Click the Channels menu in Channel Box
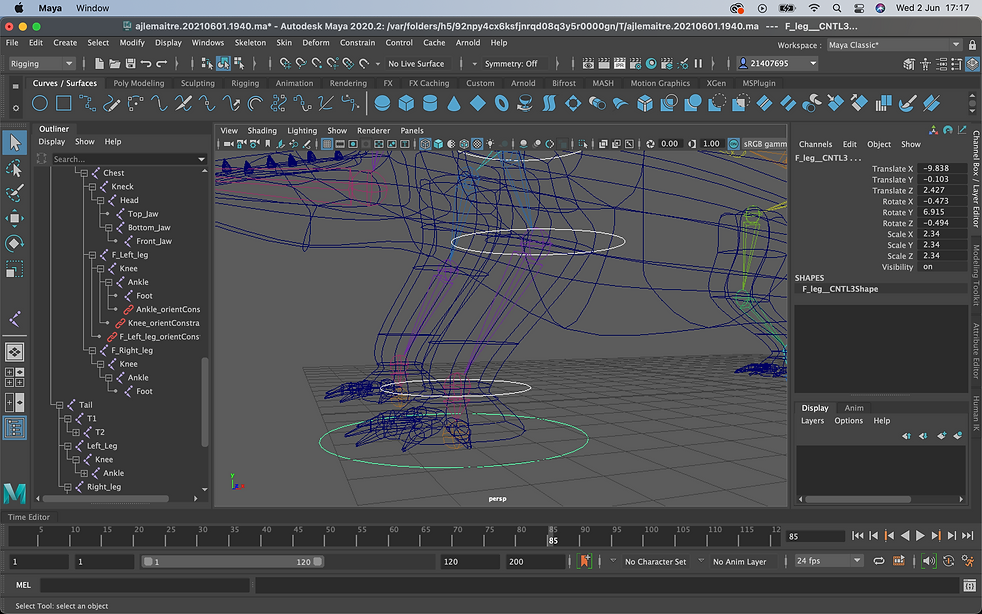This screenshot has width=982, height=614. [x=815, y=144]
